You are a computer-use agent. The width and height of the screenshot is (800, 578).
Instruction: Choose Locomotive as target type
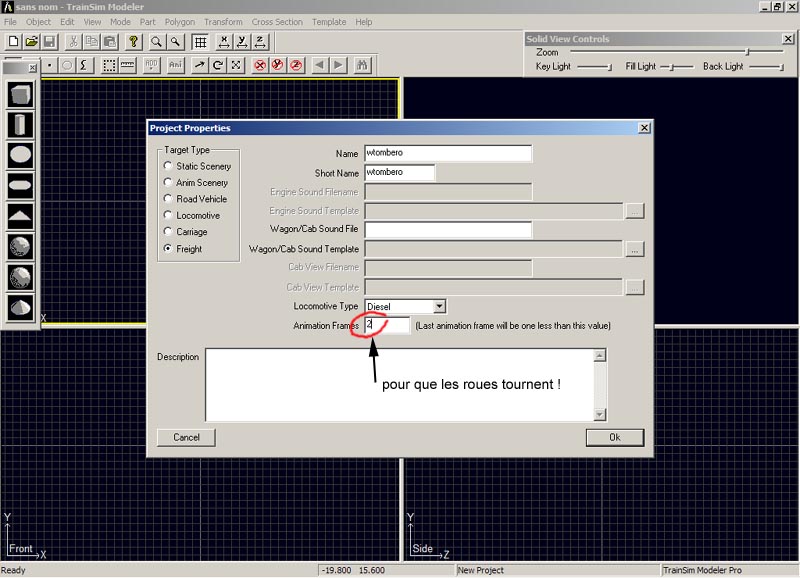[x=168, y=216]
